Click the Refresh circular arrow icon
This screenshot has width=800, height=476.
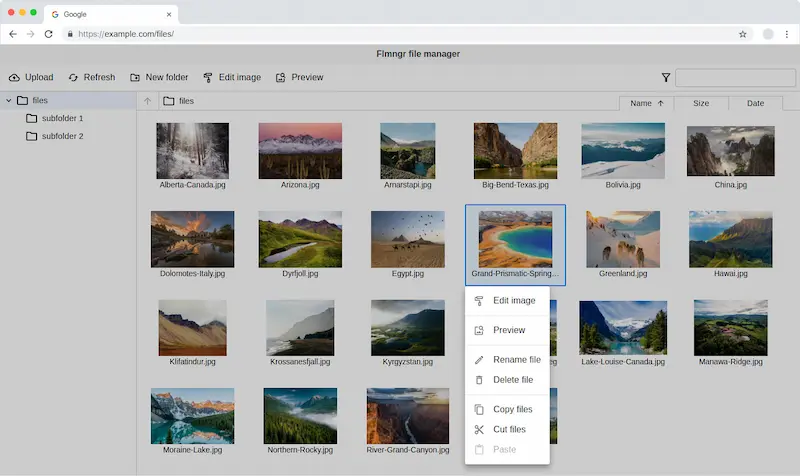[73, 78]
